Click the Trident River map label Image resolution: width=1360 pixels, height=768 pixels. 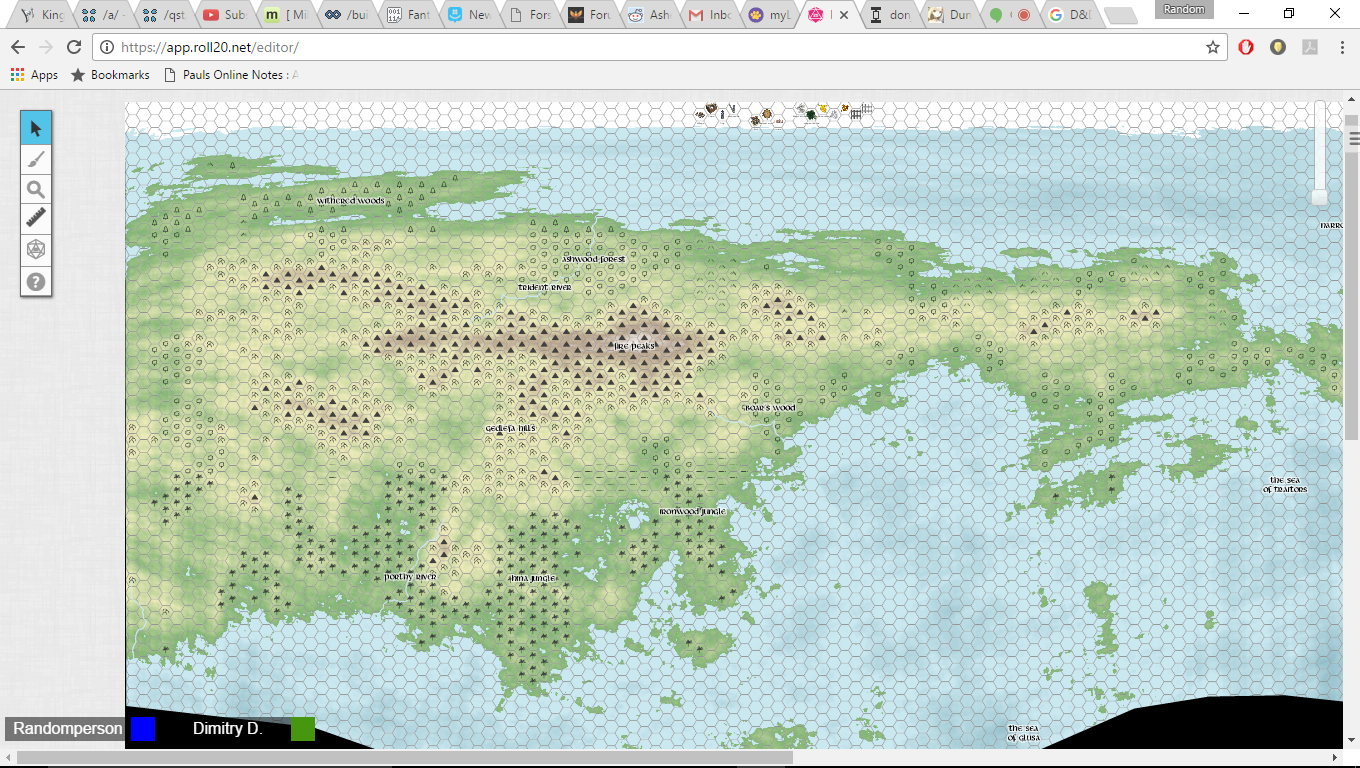[x=544, y=287]
